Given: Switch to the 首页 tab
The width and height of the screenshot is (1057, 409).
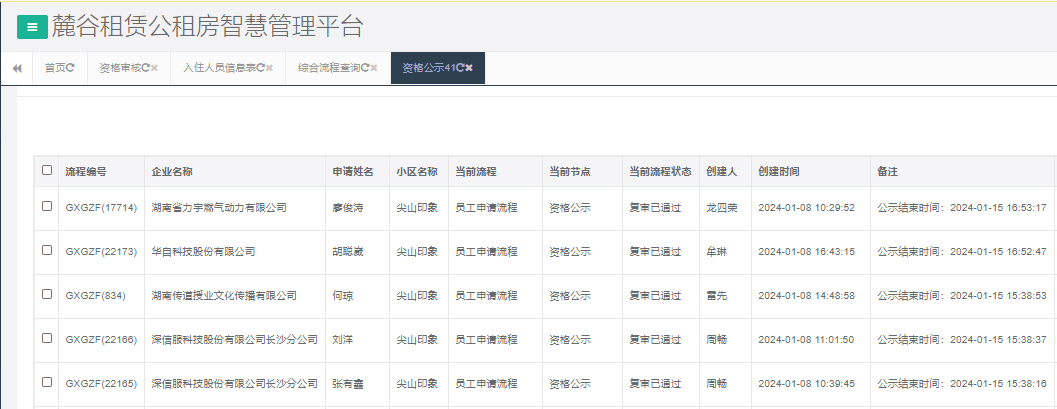Looking at the screenshot, I should coord(55,67).
